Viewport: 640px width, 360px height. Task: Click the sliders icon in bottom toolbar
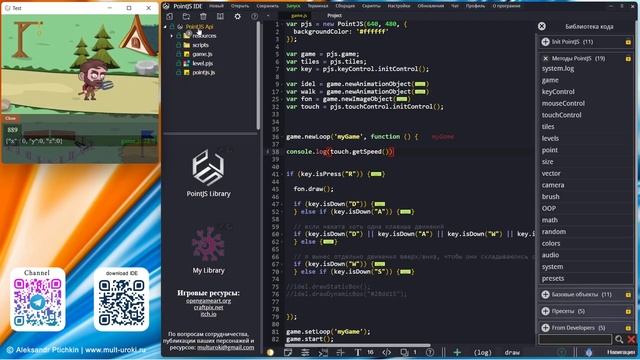(x=305, y=352)
